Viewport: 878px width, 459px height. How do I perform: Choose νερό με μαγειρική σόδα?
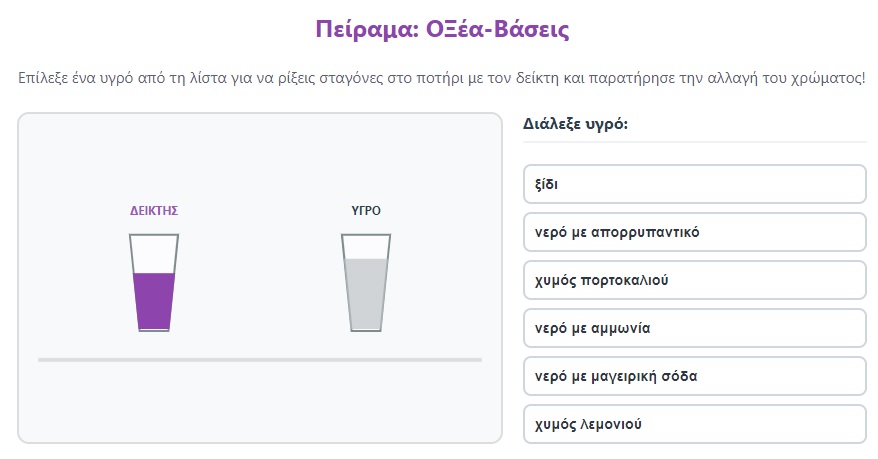(694, 376)
